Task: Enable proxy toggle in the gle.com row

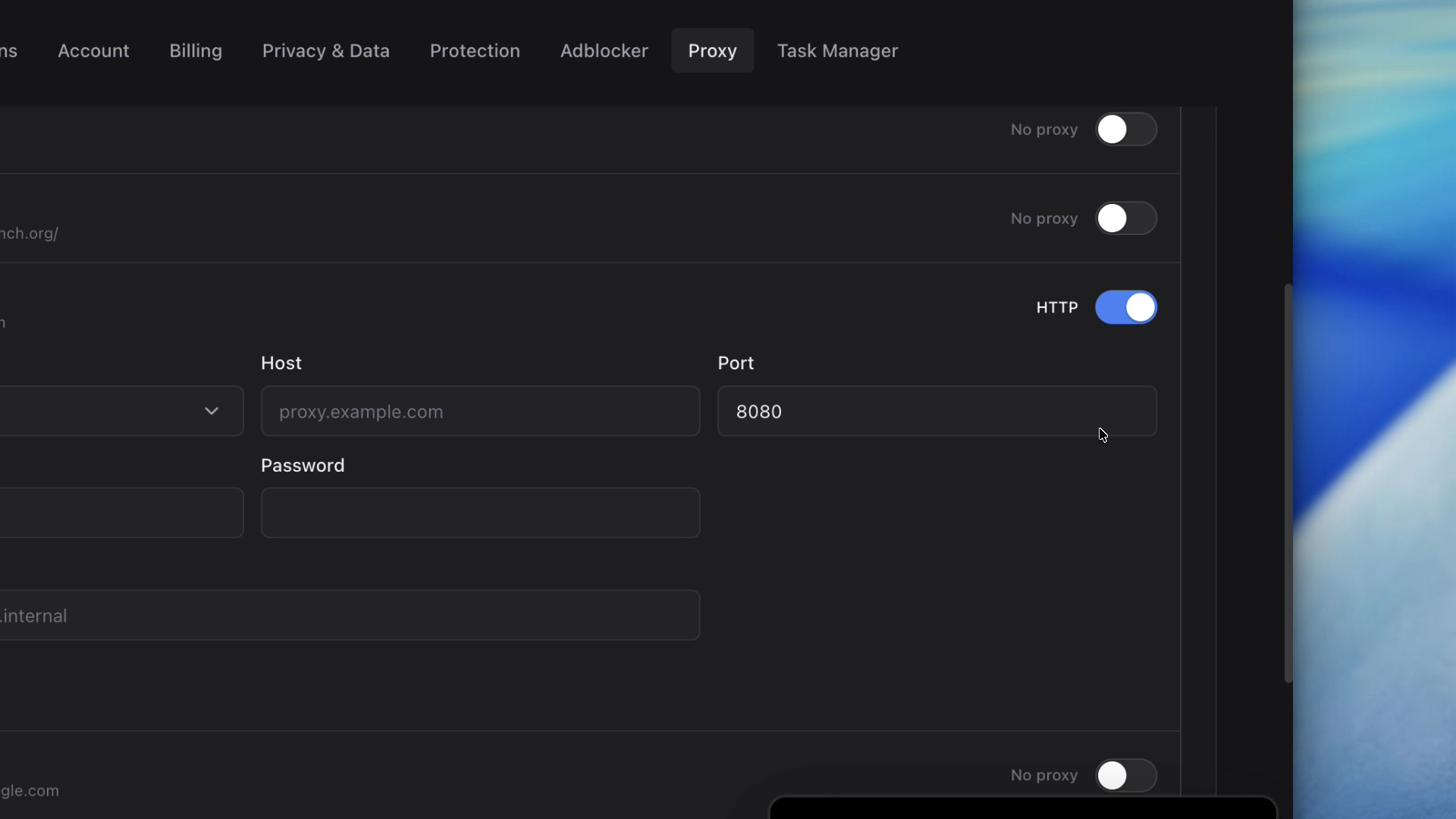Action: click(x=1126, y=775)
